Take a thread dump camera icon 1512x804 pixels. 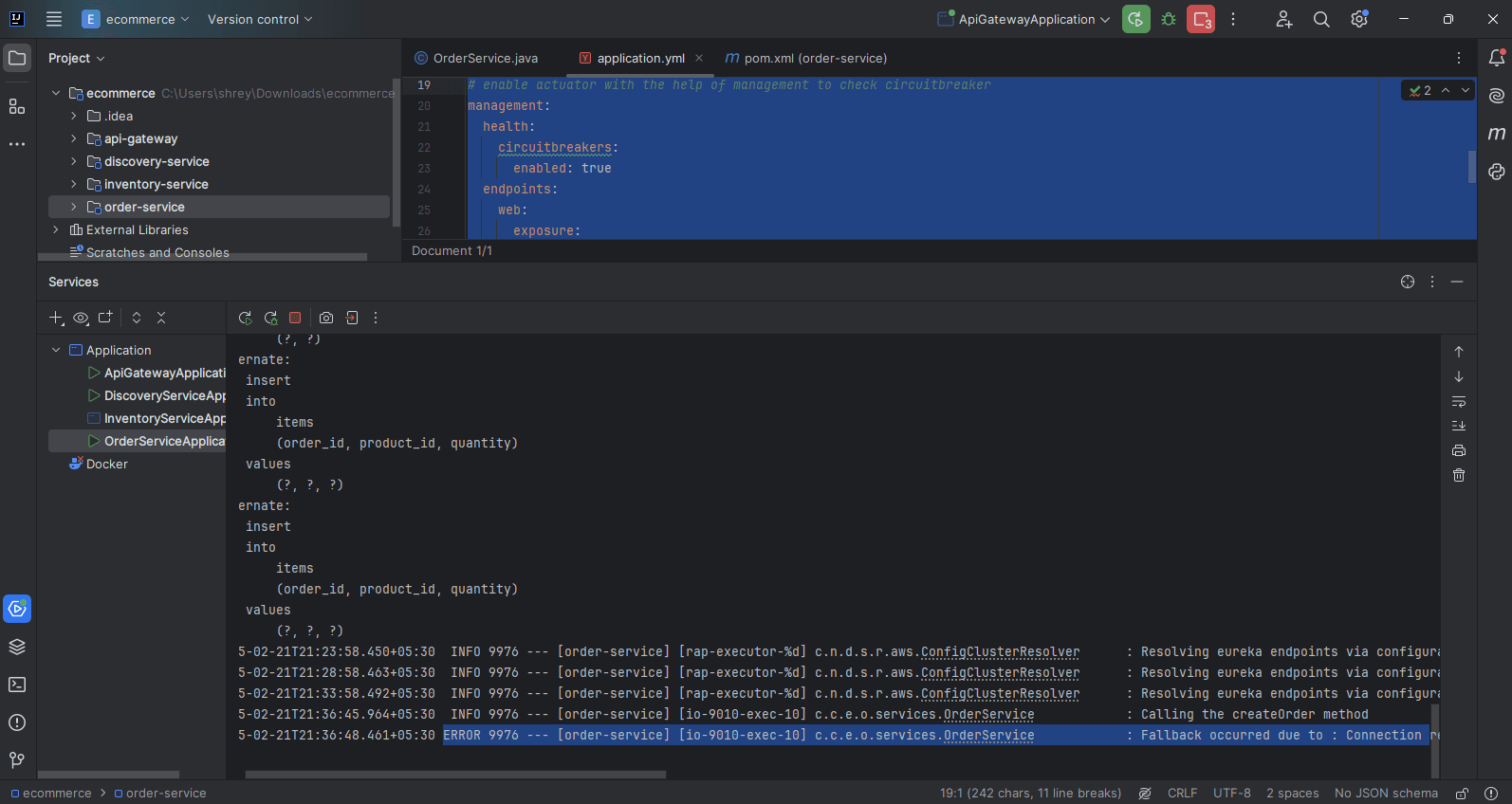point(326,318)
